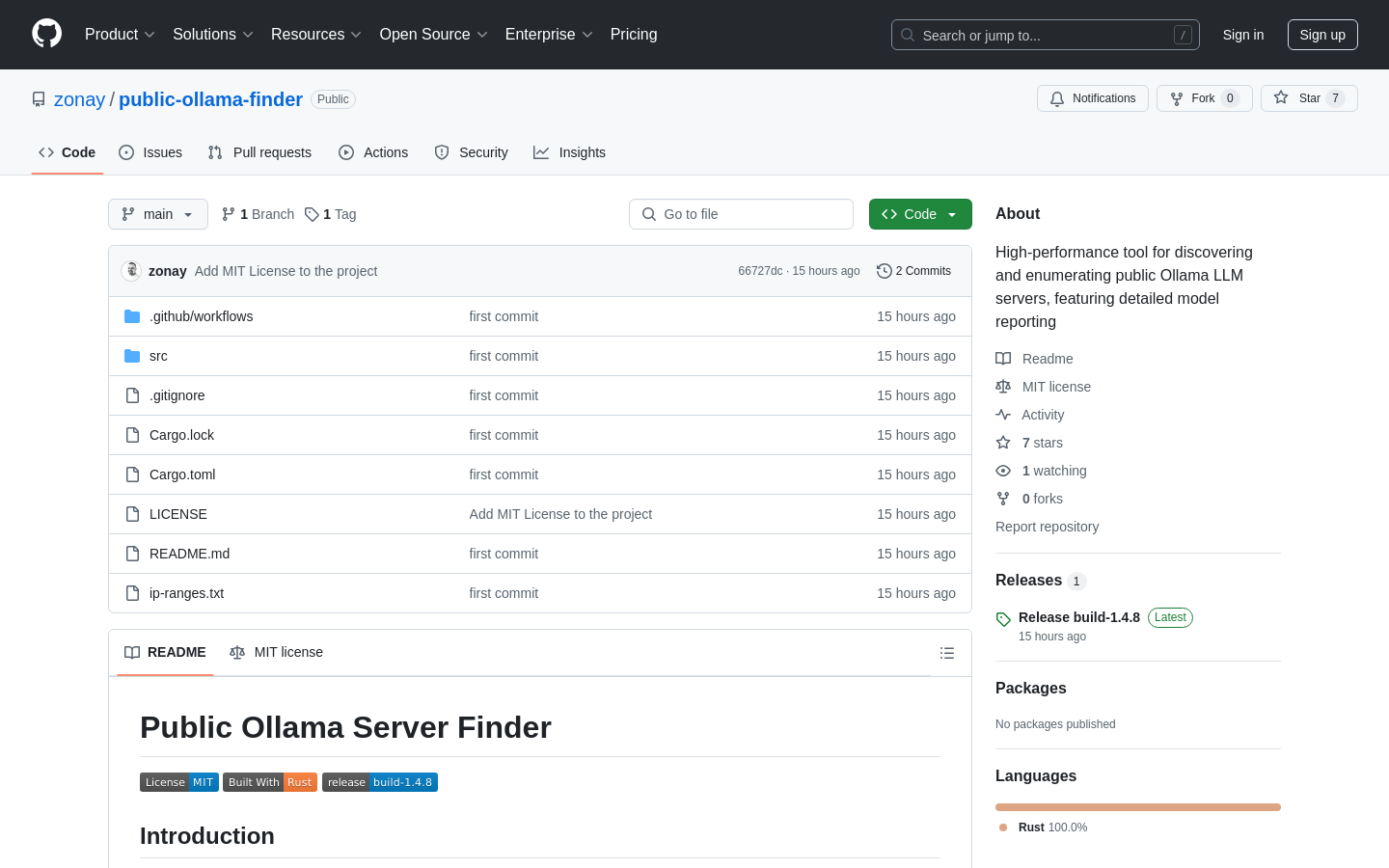Screen dimensions: 1389x868
Task: Click the MIT license scale icon in About
Action: [x=1003, y=387]
